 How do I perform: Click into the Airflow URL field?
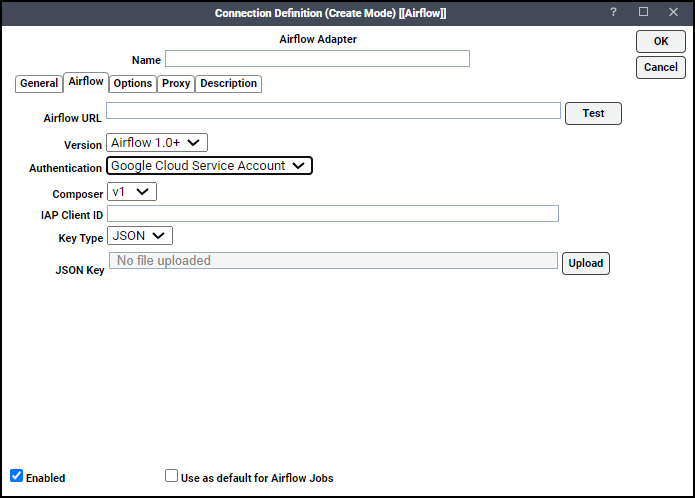click(333, 110)
